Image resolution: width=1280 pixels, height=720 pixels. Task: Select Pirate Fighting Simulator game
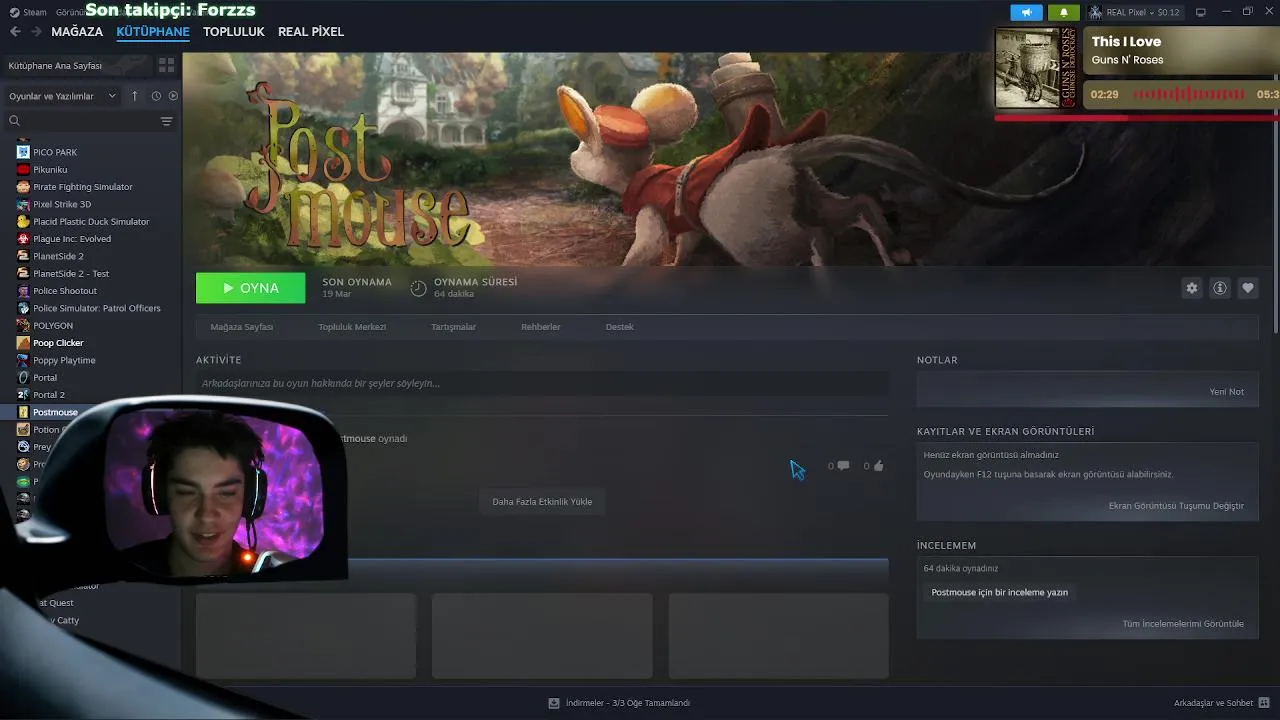[x=82, y=187]
